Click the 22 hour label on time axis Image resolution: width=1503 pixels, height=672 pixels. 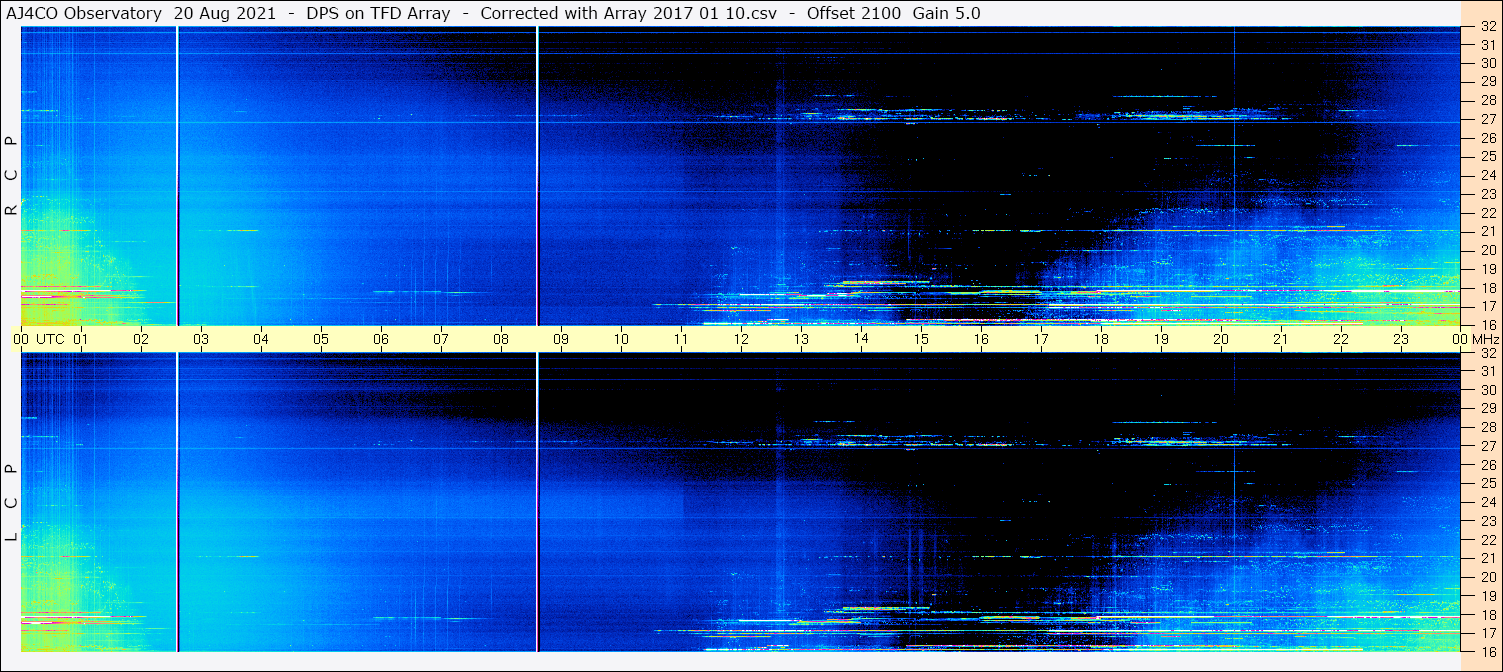click(x=1341, y=339)
